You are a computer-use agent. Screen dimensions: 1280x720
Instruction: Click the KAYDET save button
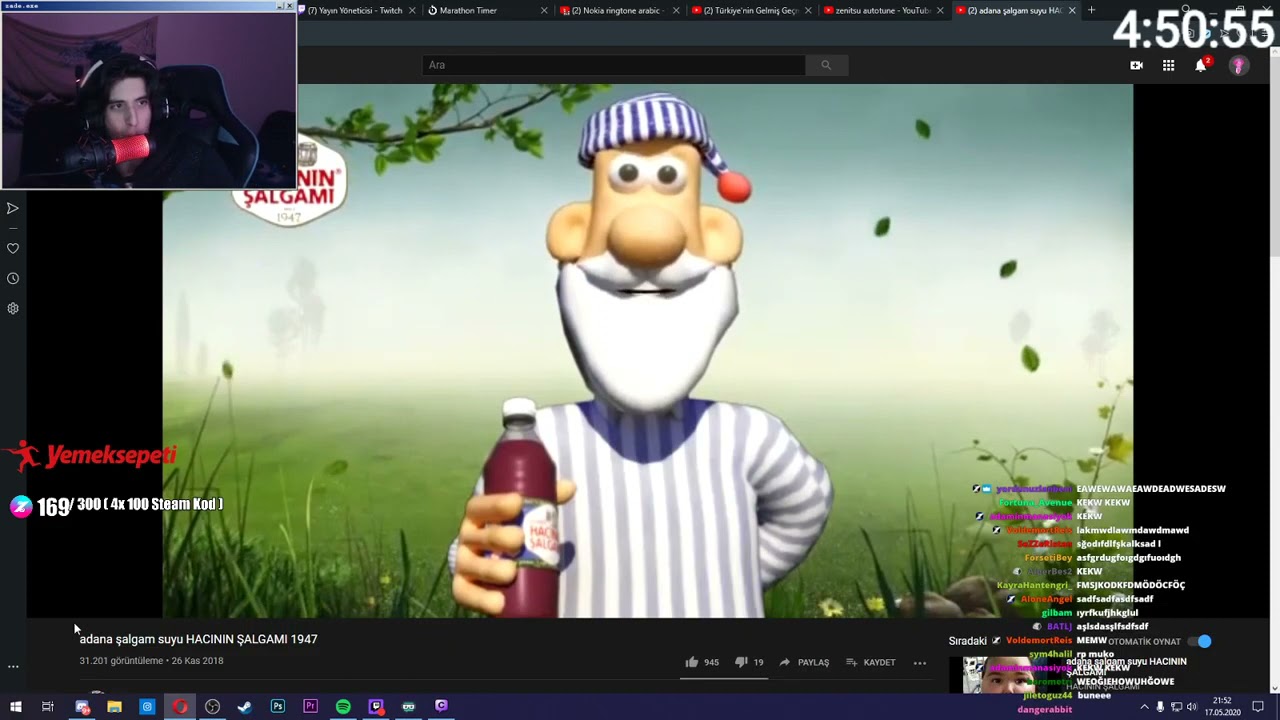click(871, 662)
